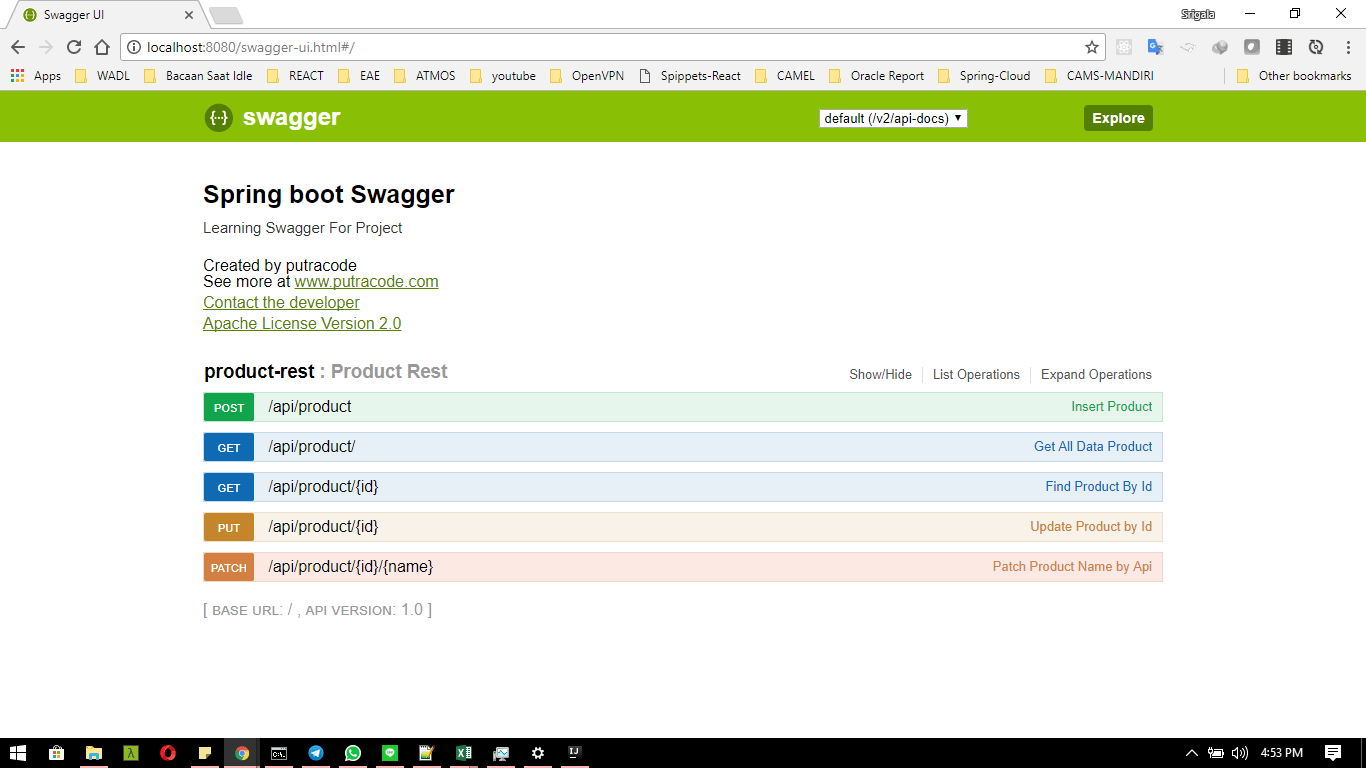Click the swagger logo icon
This screenshot has height=768, width=1366.
[x=219, y=118]
